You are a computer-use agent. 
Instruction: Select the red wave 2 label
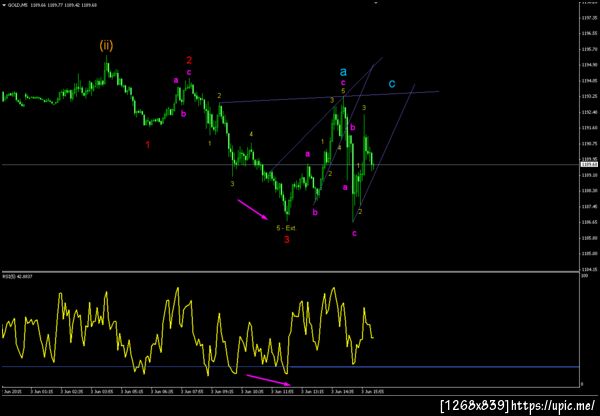pos(189,60)
